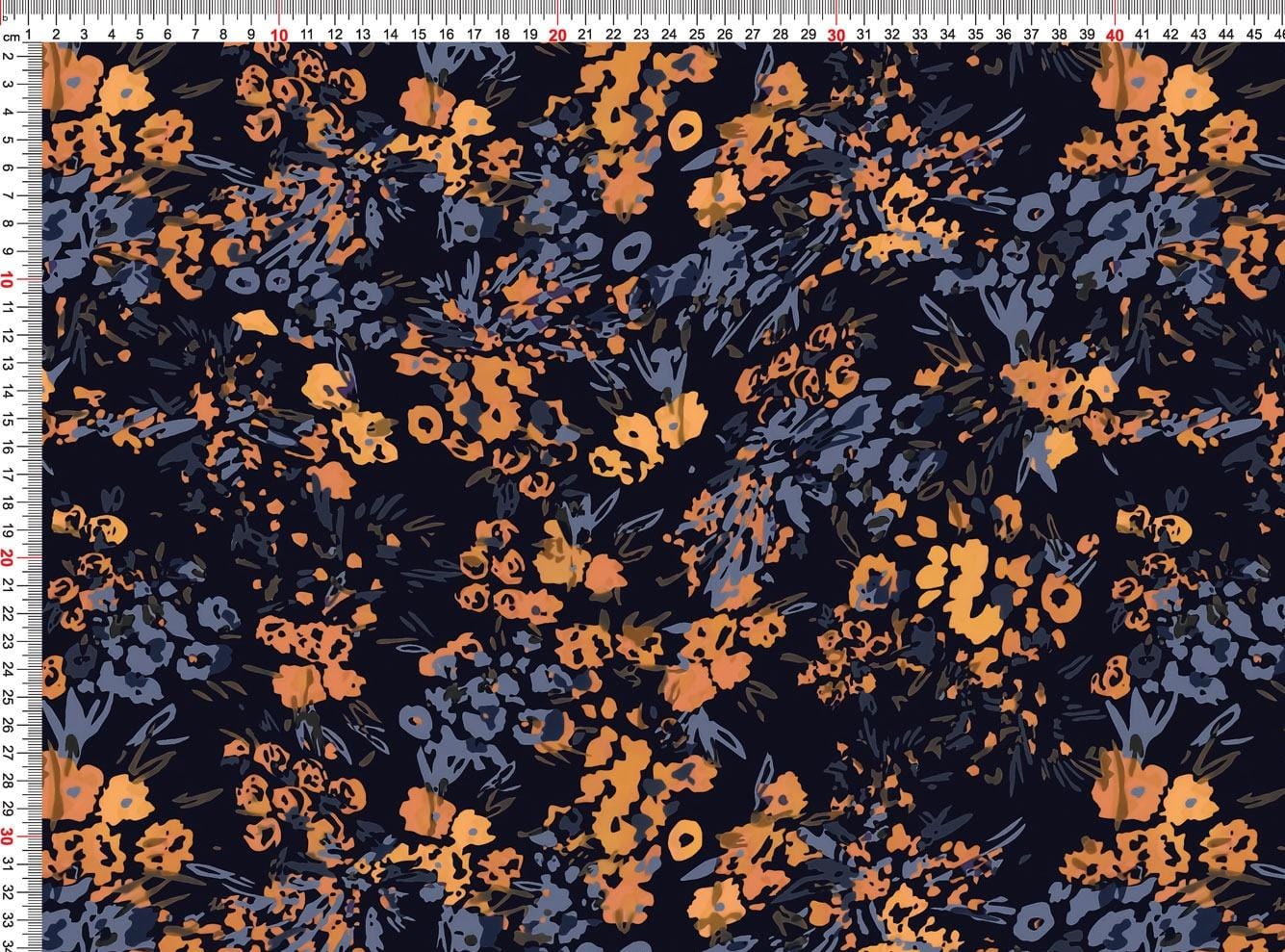1285x952 pixels.
Task: Select the red 30 mark on vertical ruler
Action: coord(7,836)
